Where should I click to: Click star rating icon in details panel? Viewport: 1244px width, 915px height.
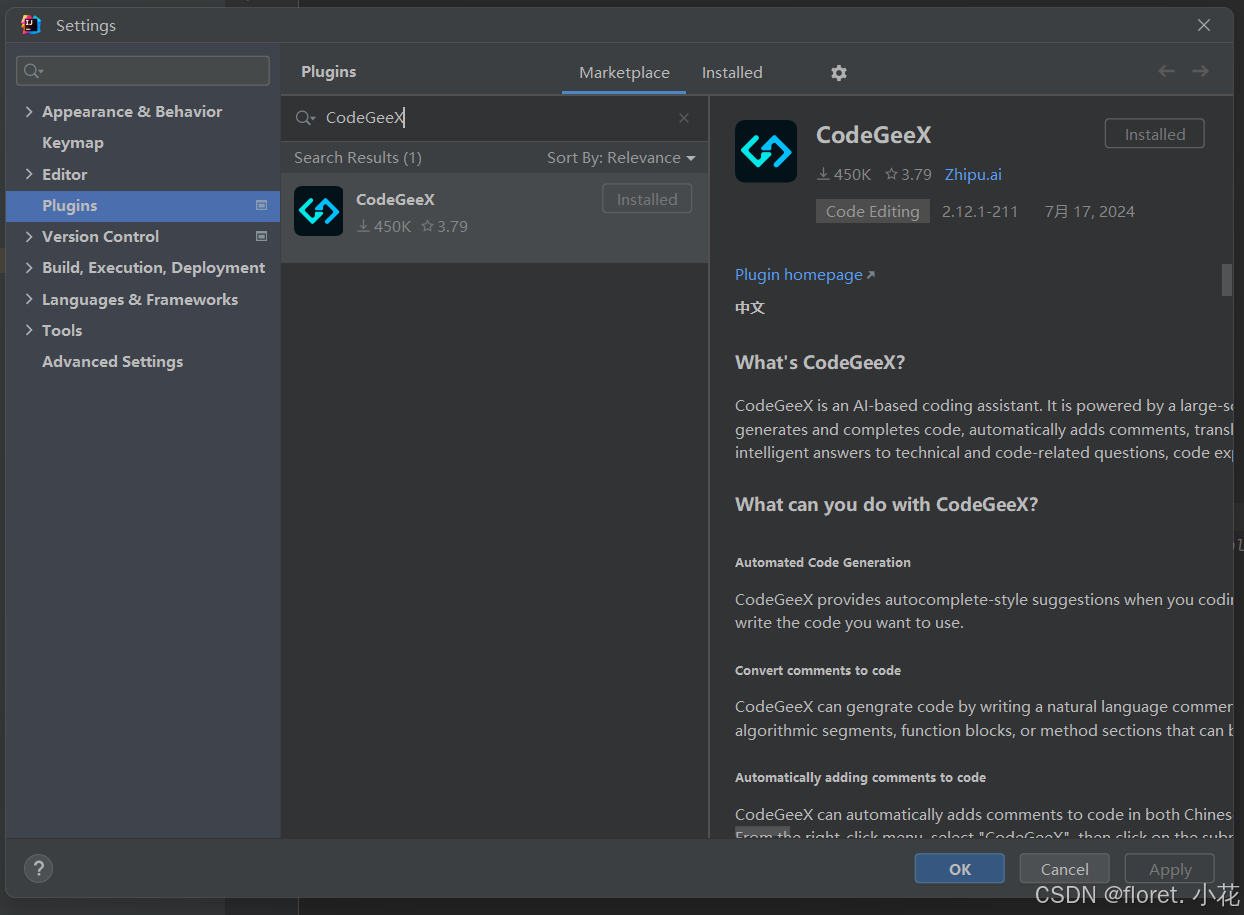(891, 174)
